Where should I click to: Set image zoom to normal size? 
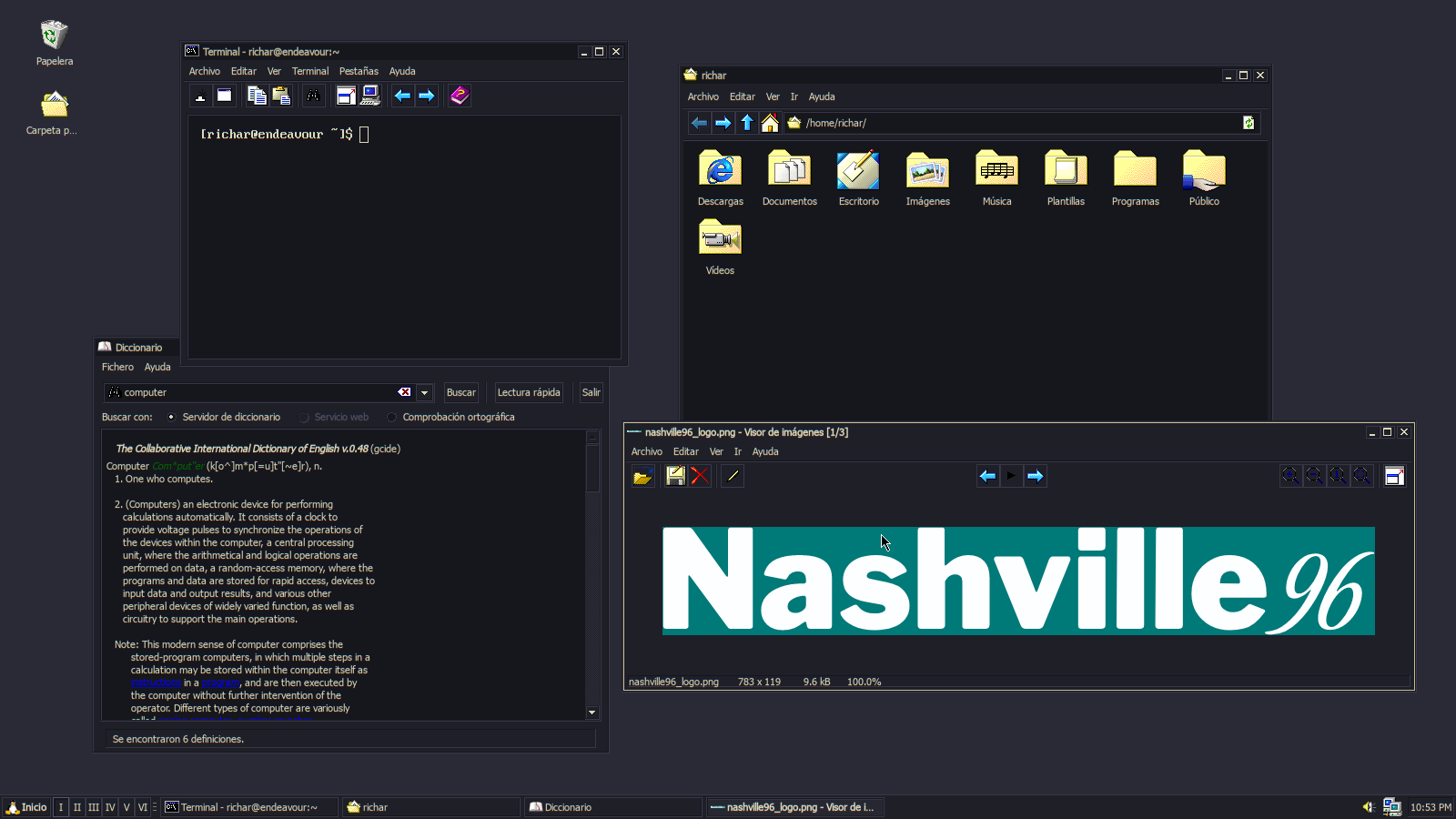tap(1338, 476)
